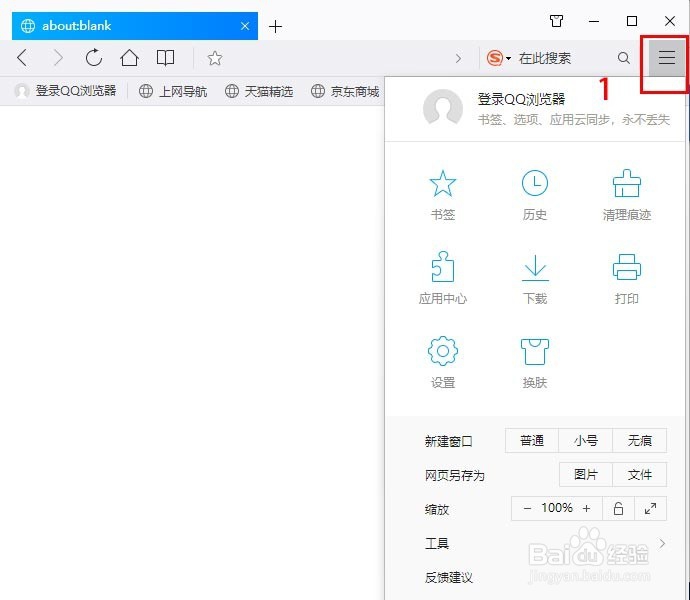This screenshot has height=600, width=690.
Task: Expand the toolbar overflow chevron
Action: 459,58
